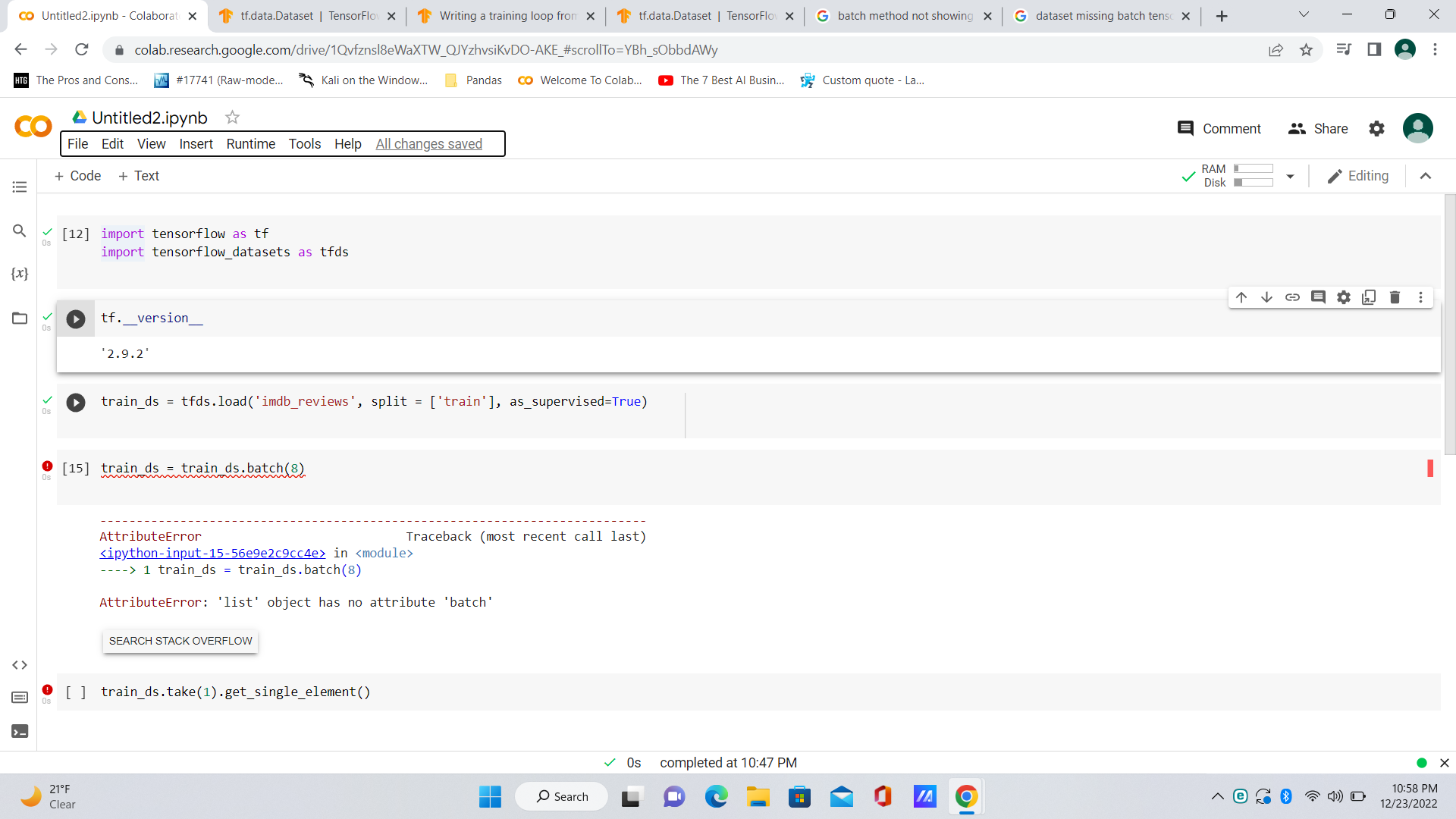Open 'Welcome To Colab...' bookmark

tap(579, 80)
